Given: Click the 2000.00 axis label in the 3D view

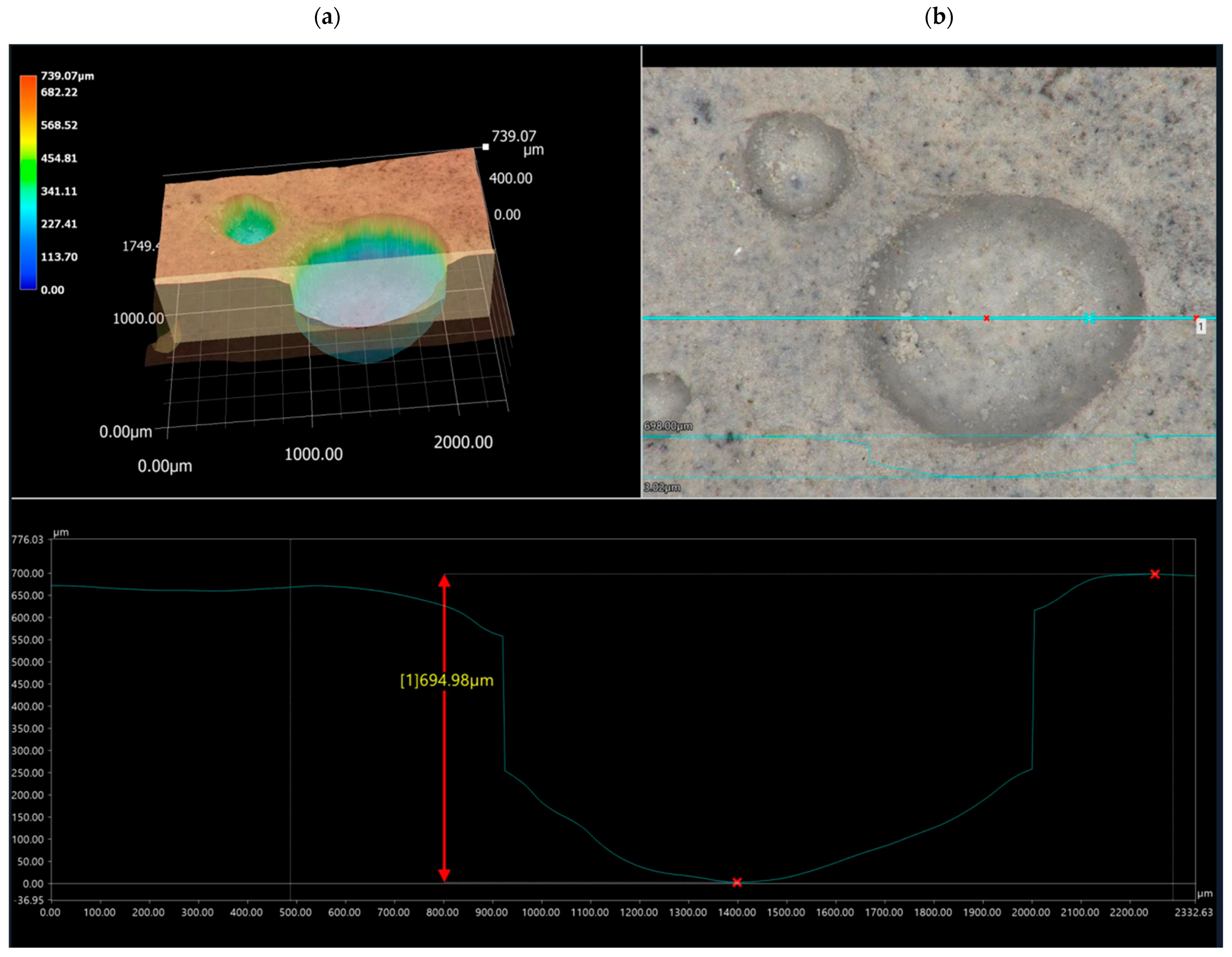Looking at the screenshot, I should tap(463, 443).
